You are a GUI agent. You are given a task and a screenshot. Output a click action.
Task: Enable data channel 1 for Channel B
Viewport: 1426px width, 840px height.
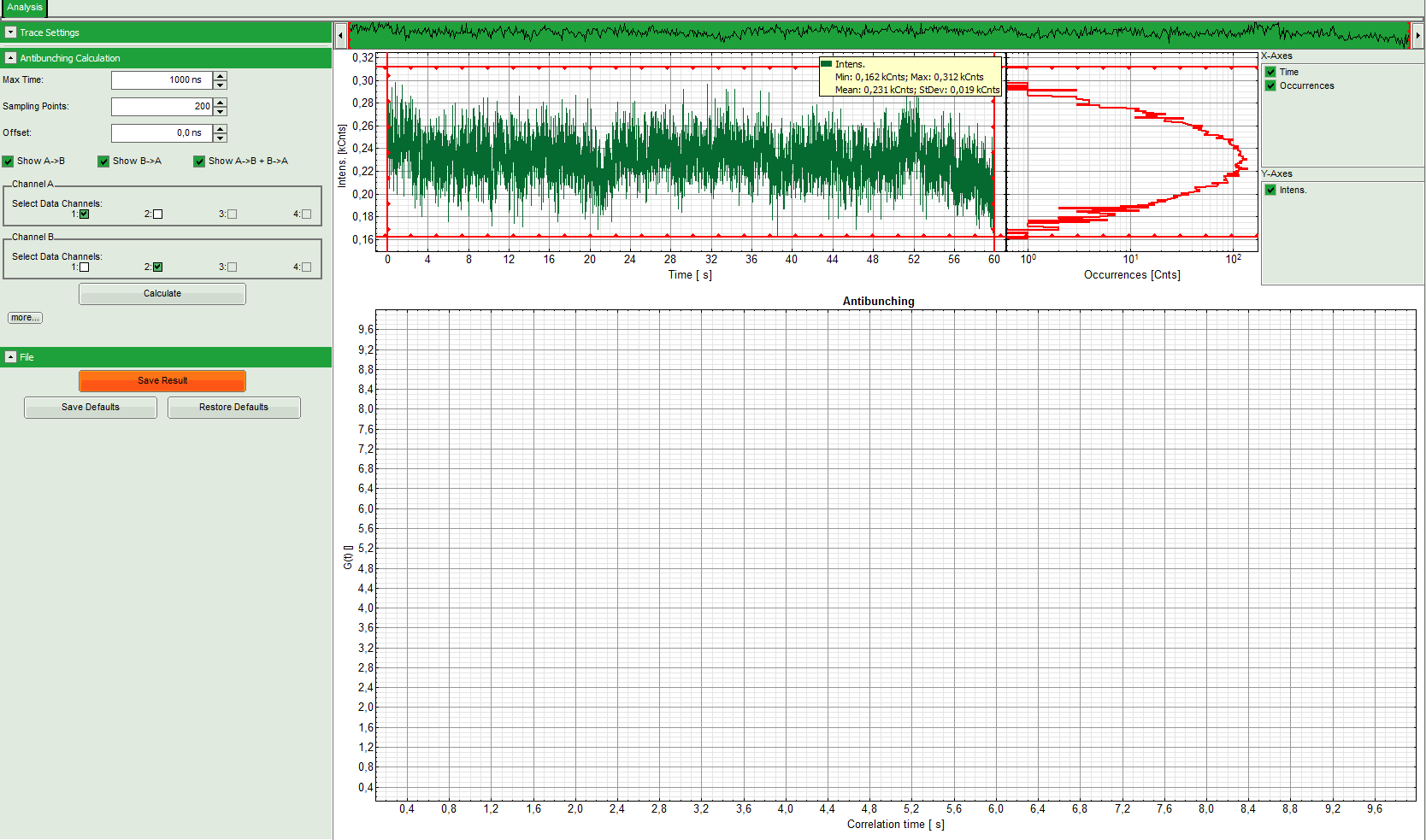point(84,267)
